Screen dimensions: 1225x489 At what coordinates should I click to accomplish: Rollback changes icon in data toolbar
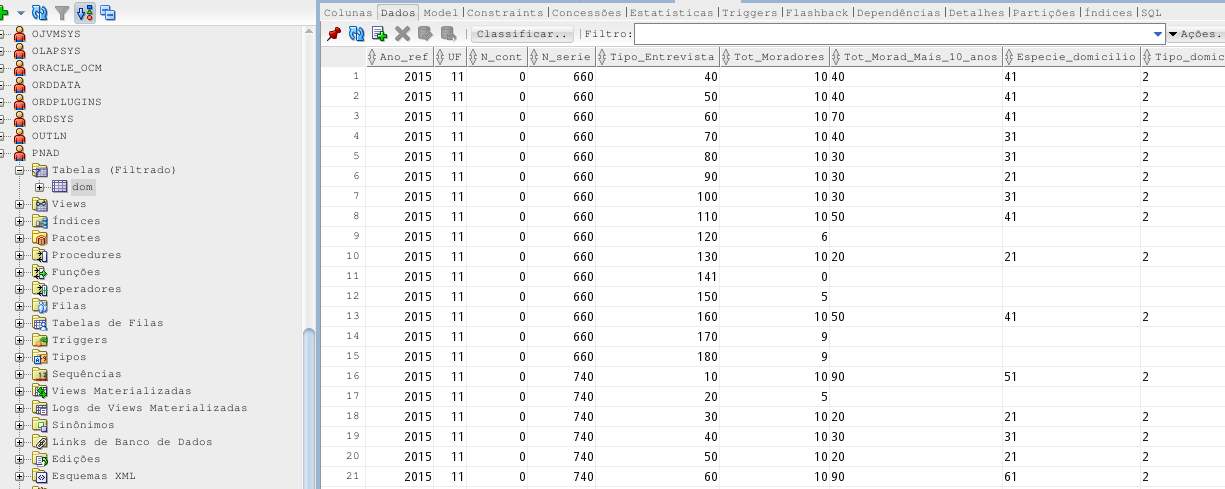[448, 34]
